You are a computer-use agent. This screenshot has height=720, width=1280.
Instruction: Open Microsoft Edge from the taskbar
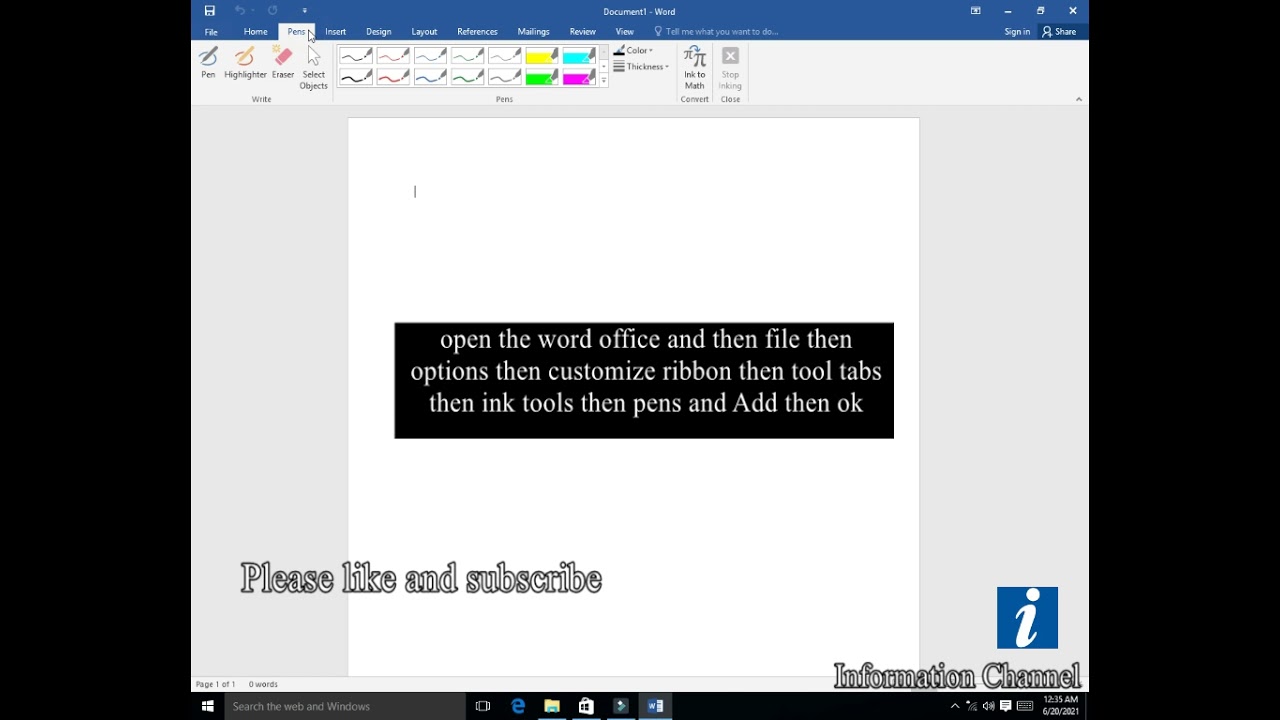[x=518, y=706]
